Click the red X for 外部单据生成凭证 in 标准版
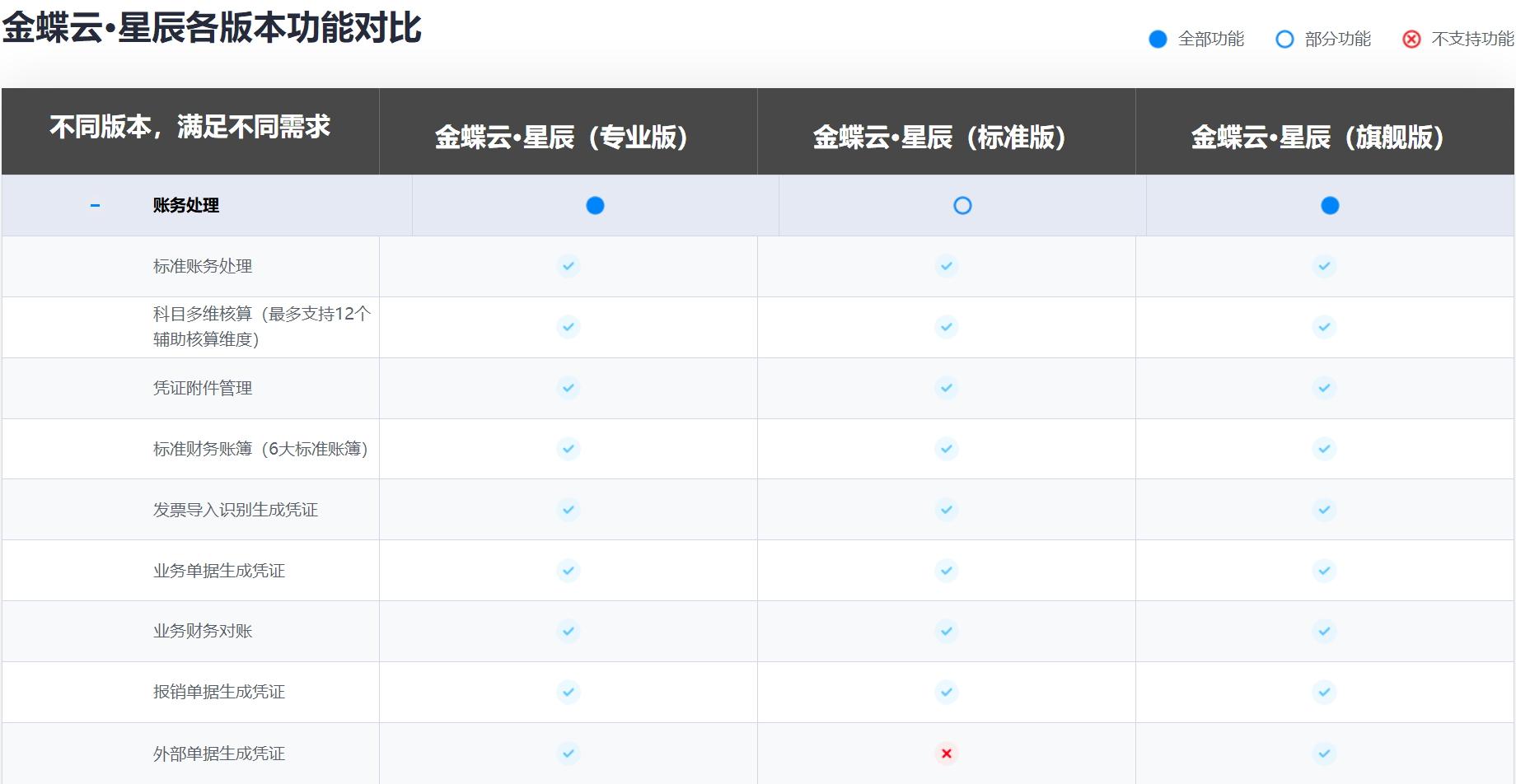 click(947, 754)
